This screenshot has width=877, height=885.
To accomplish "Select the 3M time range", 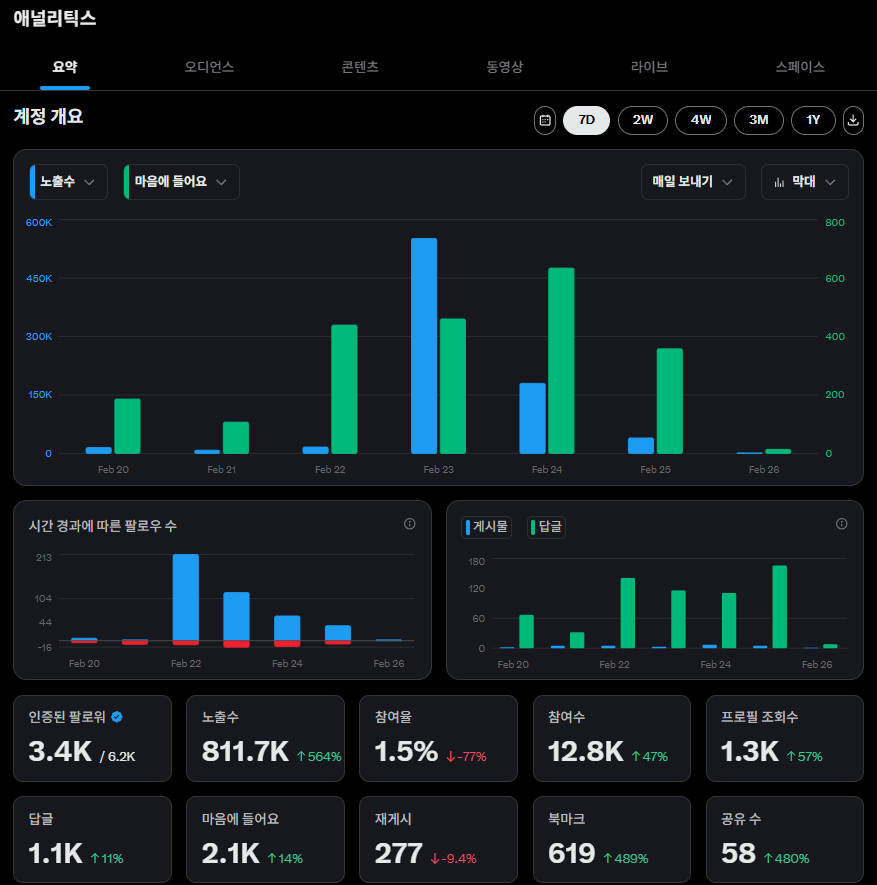I will pyautogui.click(x=758, y=120).
